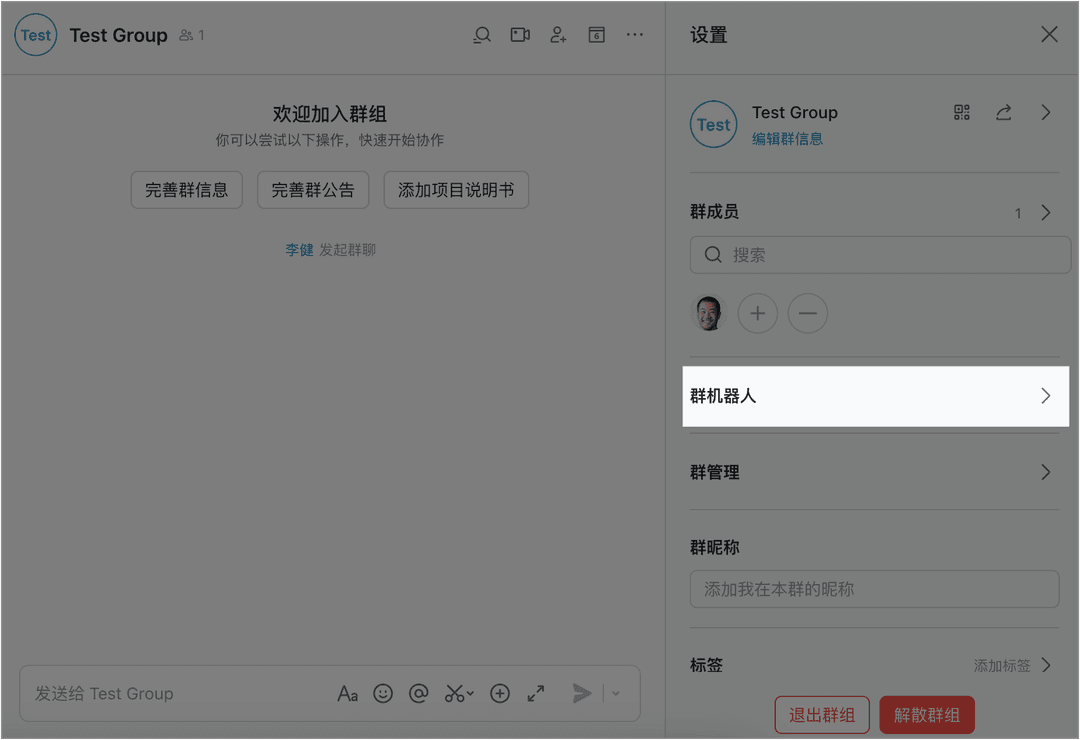Image resolution: width=1080 pixels, height=740 pixels.
Task: Send the message with paper plane icon
Action: click(582, 693)
